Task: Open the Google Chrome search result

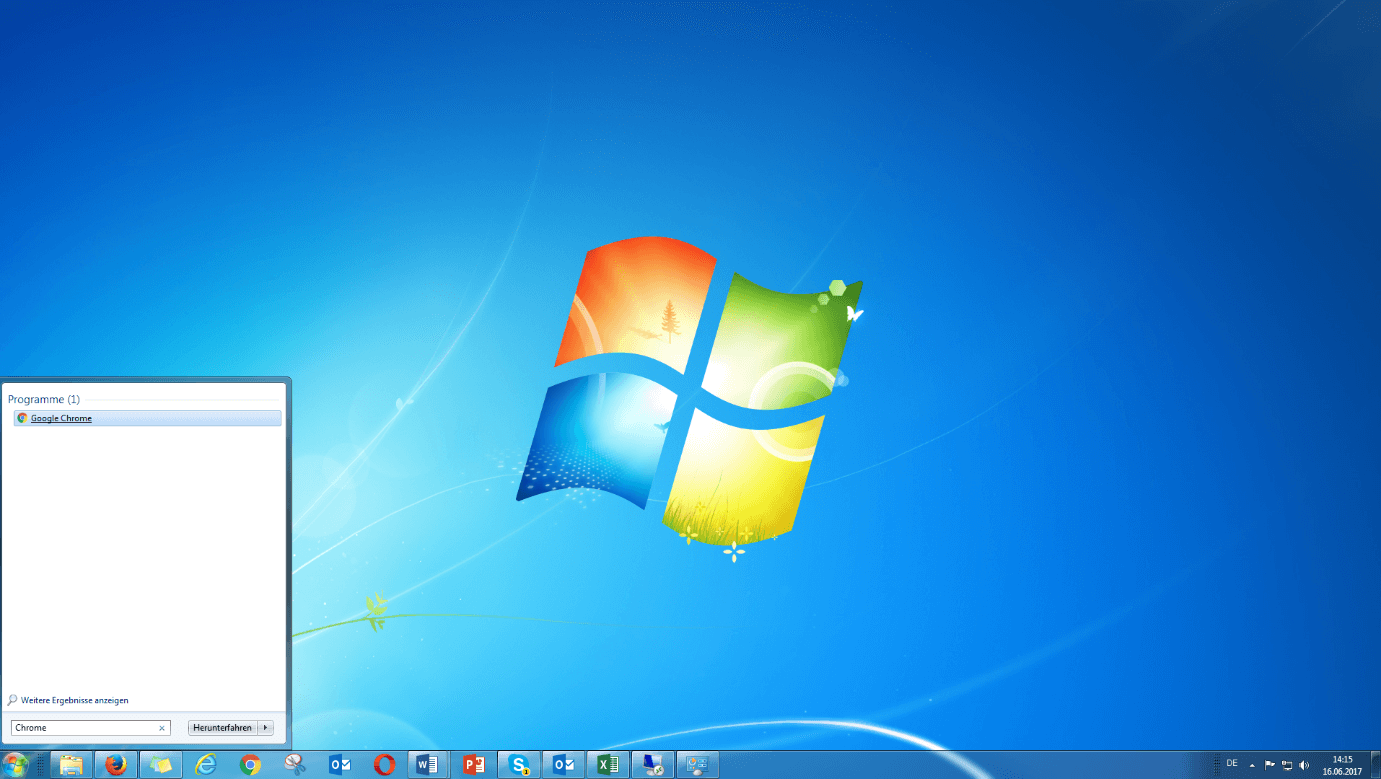Action: pos(147,418)
